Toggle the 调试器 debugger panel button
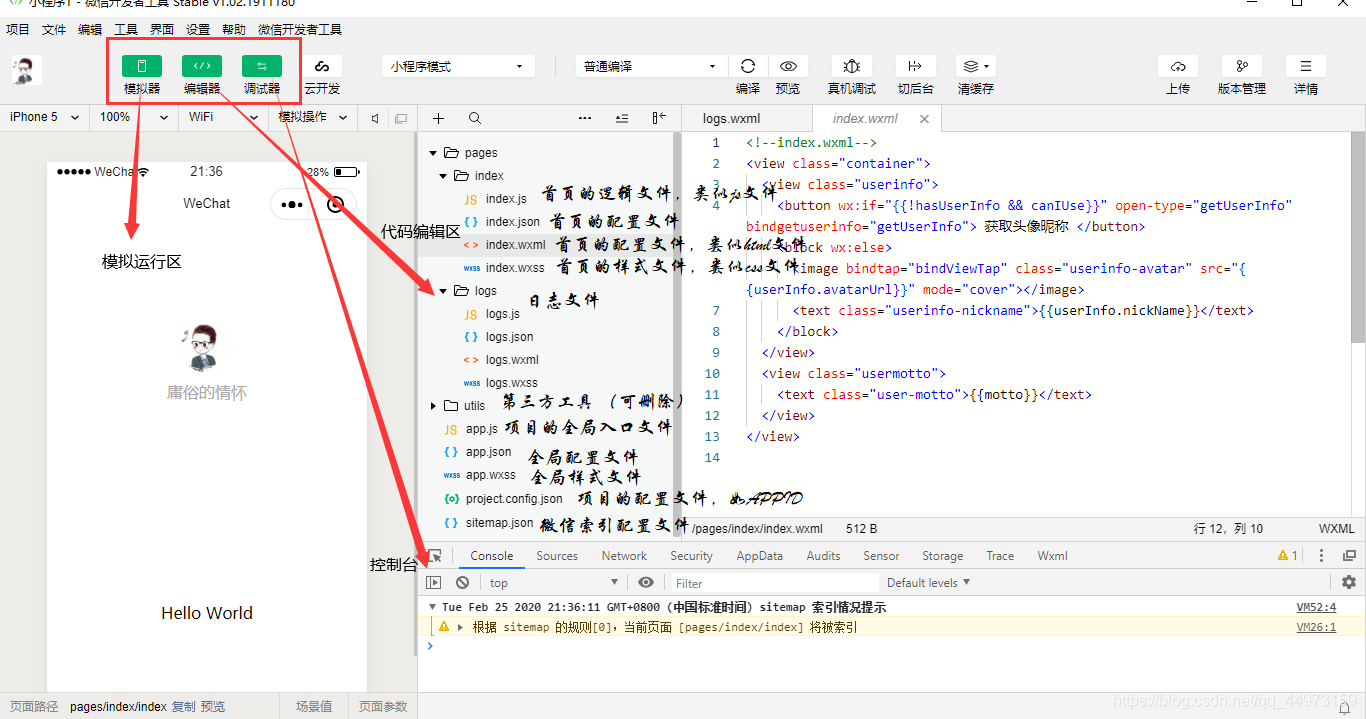1366x719 pixels. [262, 67]
